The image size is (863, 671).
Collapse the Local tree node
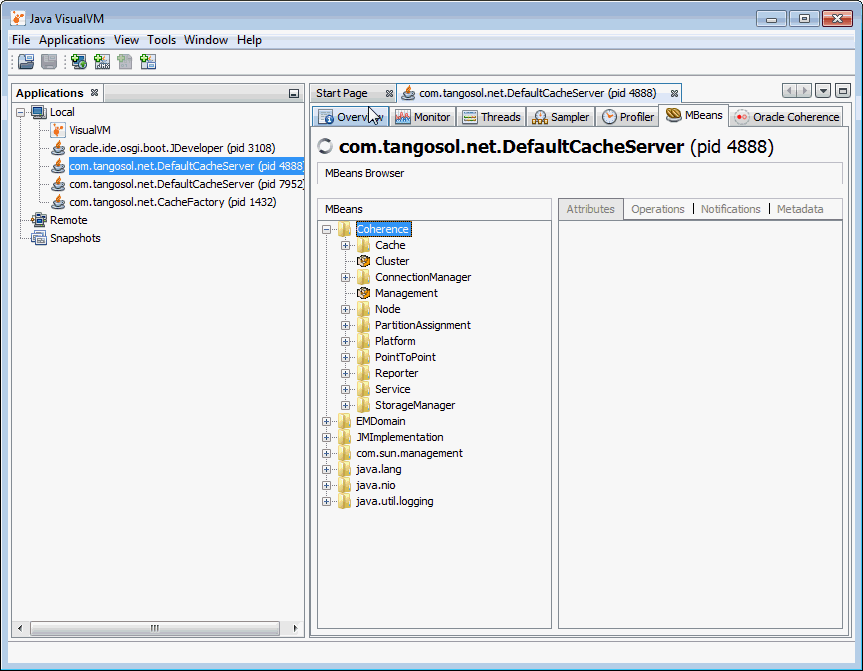[x=20, y=112]
